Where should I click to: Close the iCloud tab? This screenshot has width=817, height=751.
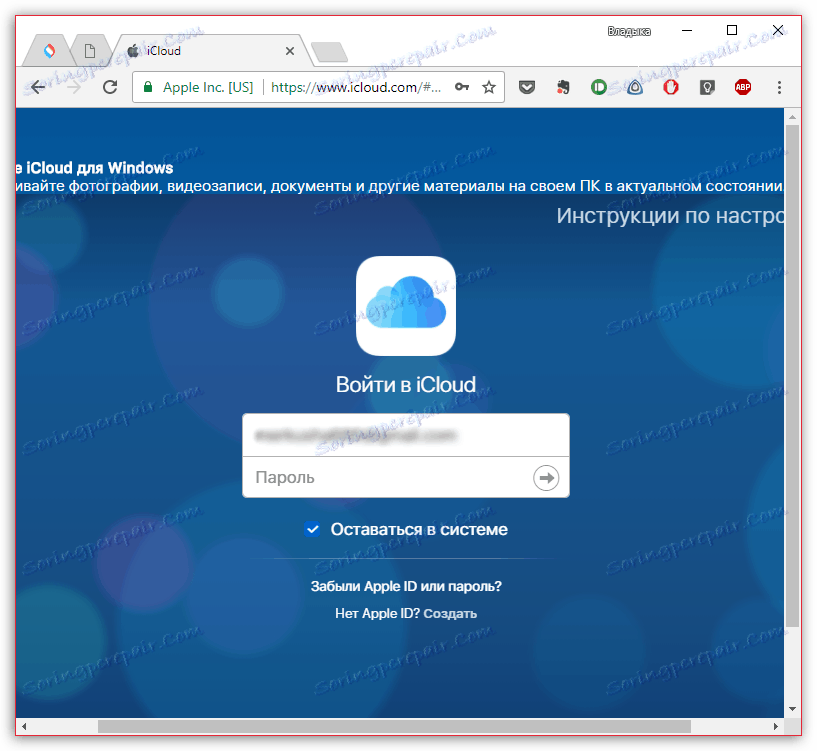pos(290,51)
